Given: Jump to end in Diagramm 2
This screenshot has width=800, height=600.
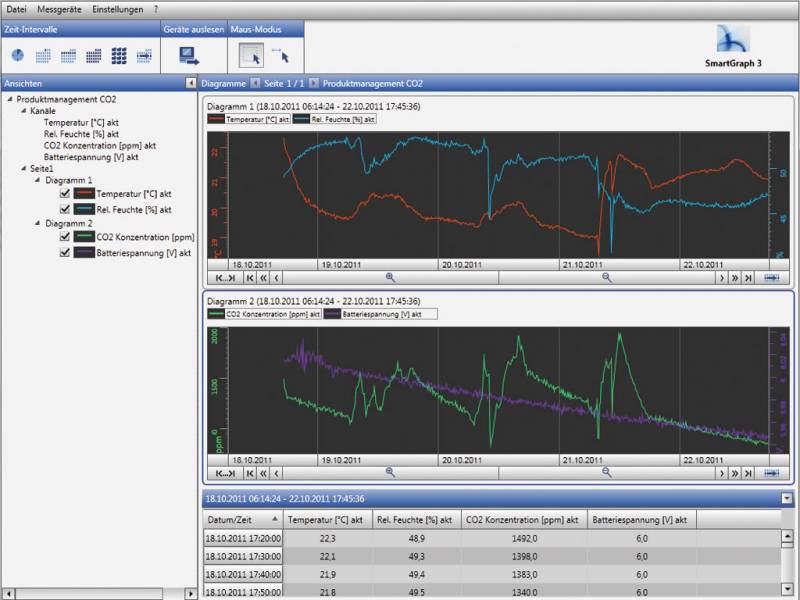Looking at the screenshot, I should click(x=748, y=473).
